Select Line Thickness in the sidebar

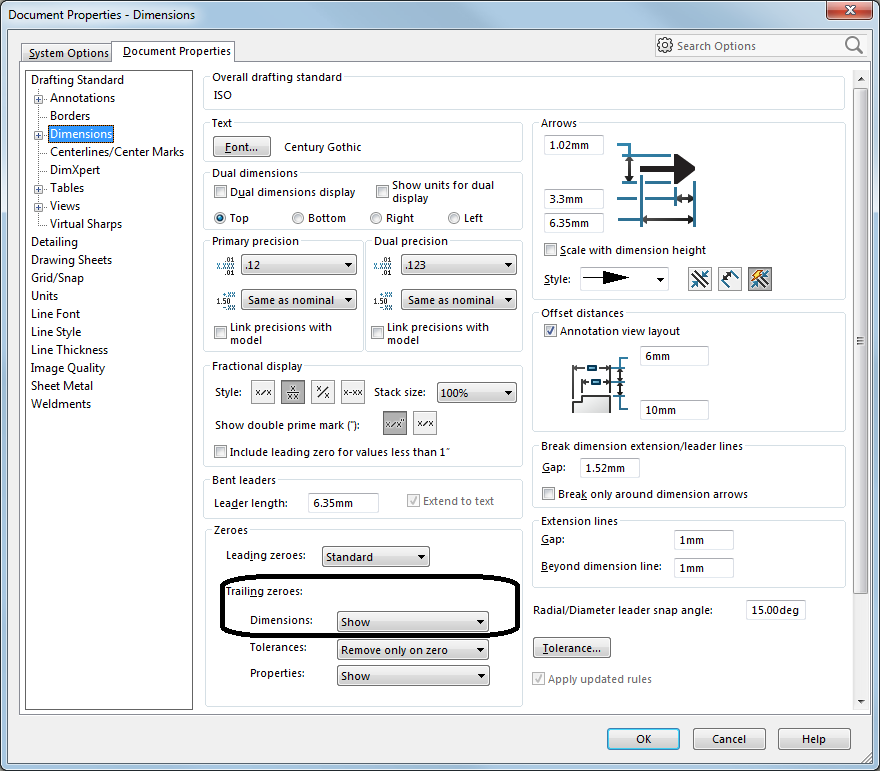click(69, 350)
